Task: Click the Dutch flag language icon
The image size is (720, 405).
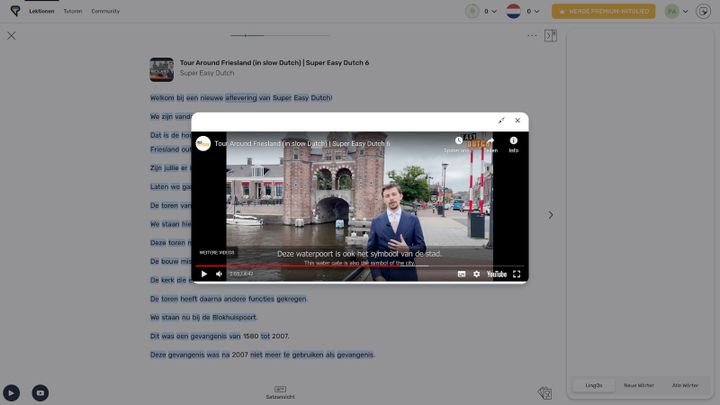Action: 513,11
